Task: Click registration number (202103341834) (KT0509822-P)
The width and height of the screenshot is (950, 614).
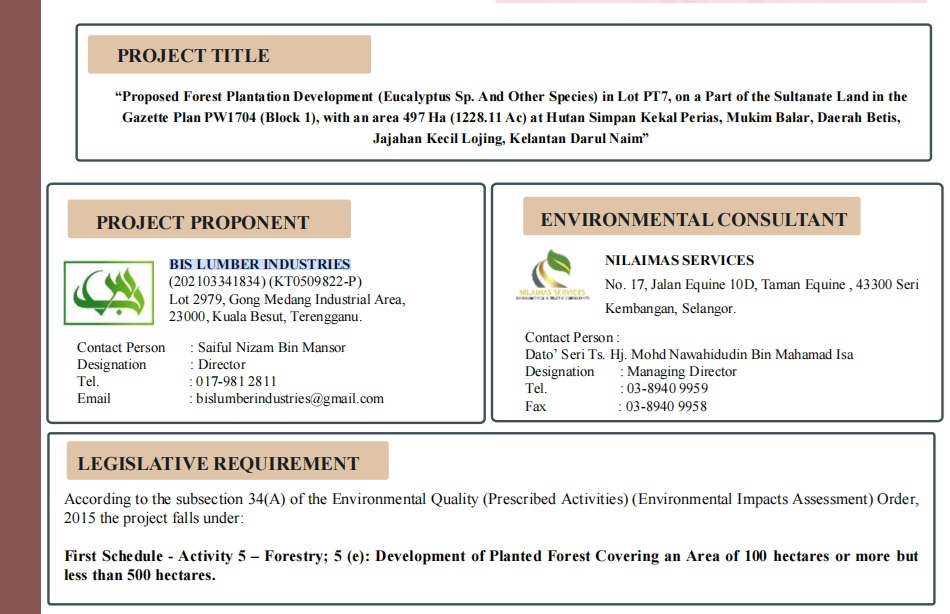Action: click(265, 281)
